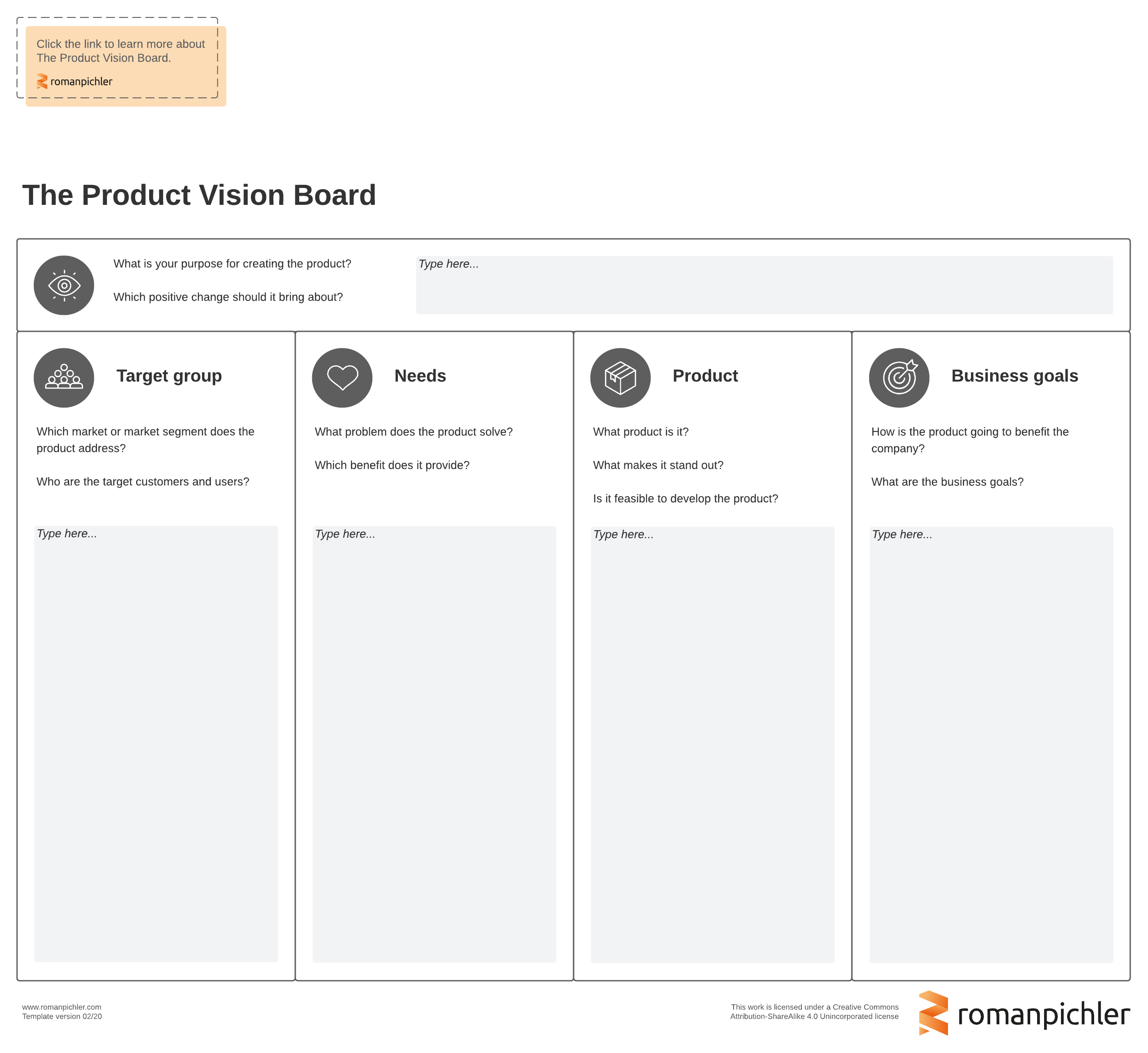Click the "What makes it stand out?" text
Viewport: 1148px width, 1053px height.
pos(658,465)
